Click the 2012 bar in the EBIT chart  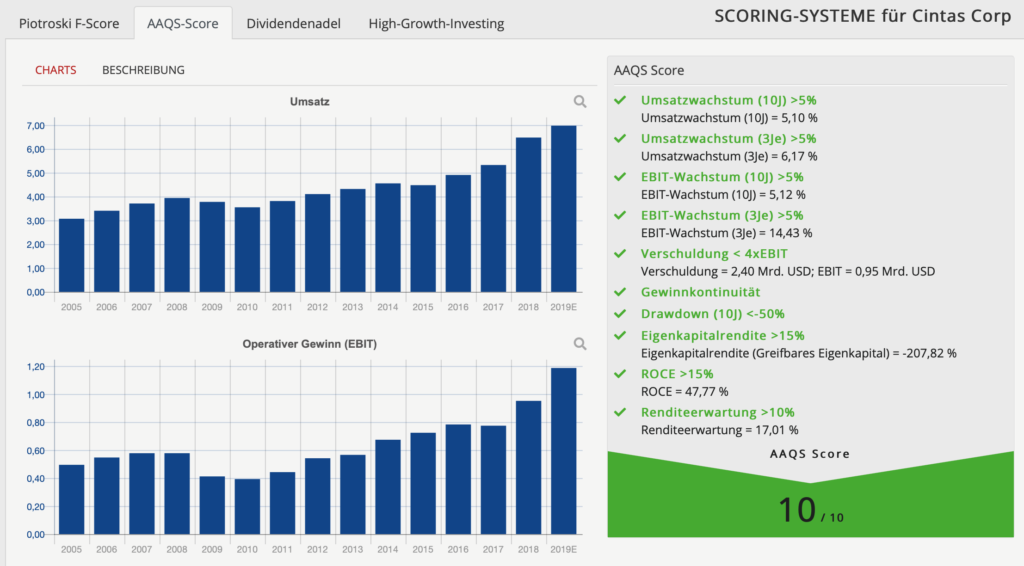[x=317, y=496]
